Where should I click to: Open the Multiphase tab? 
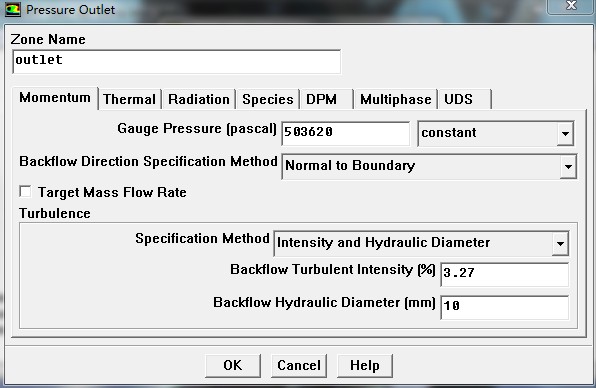pos(396,99)
